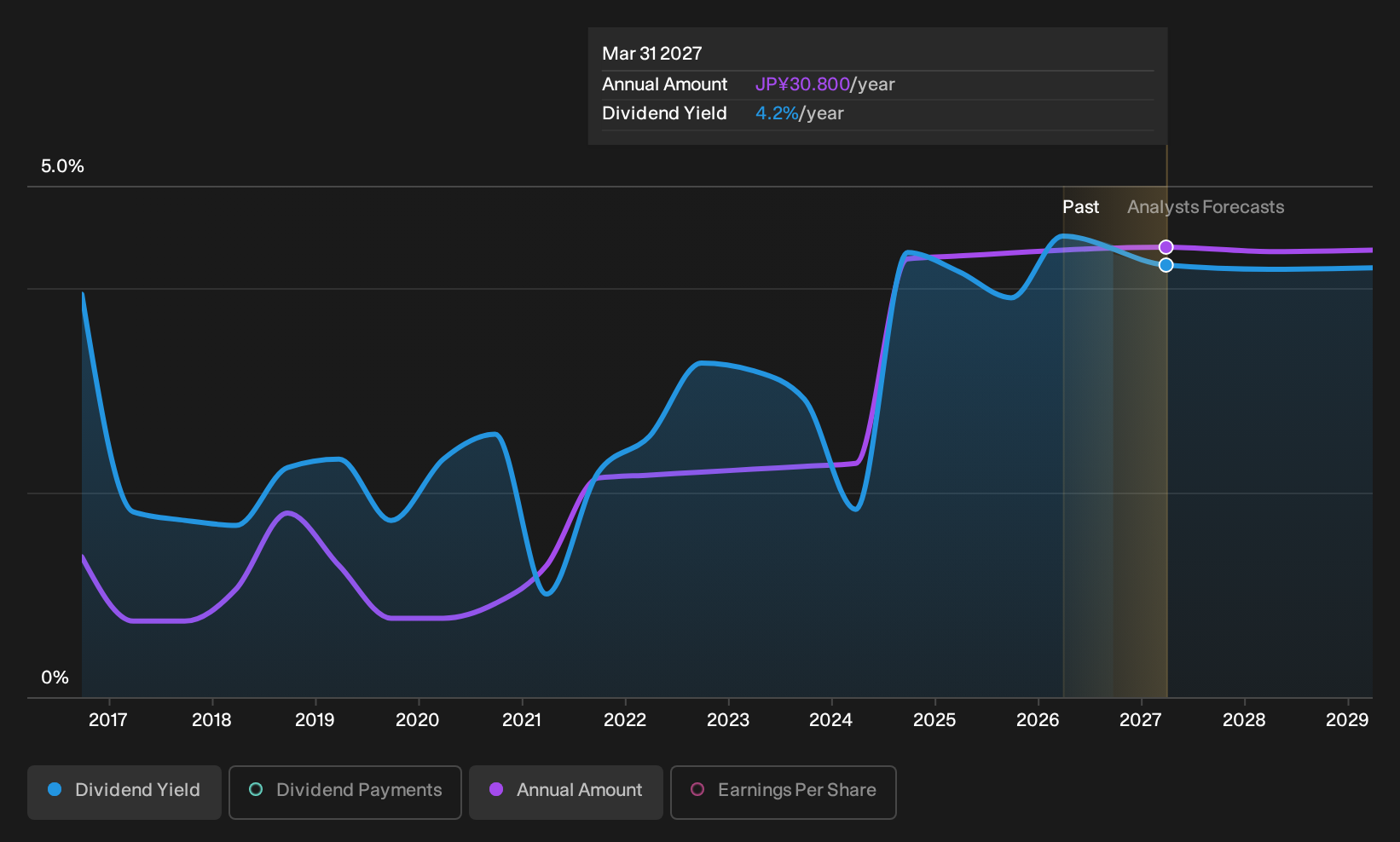
Task: Click the 2029 x-axis label
Action: (x=1347, y=720)
